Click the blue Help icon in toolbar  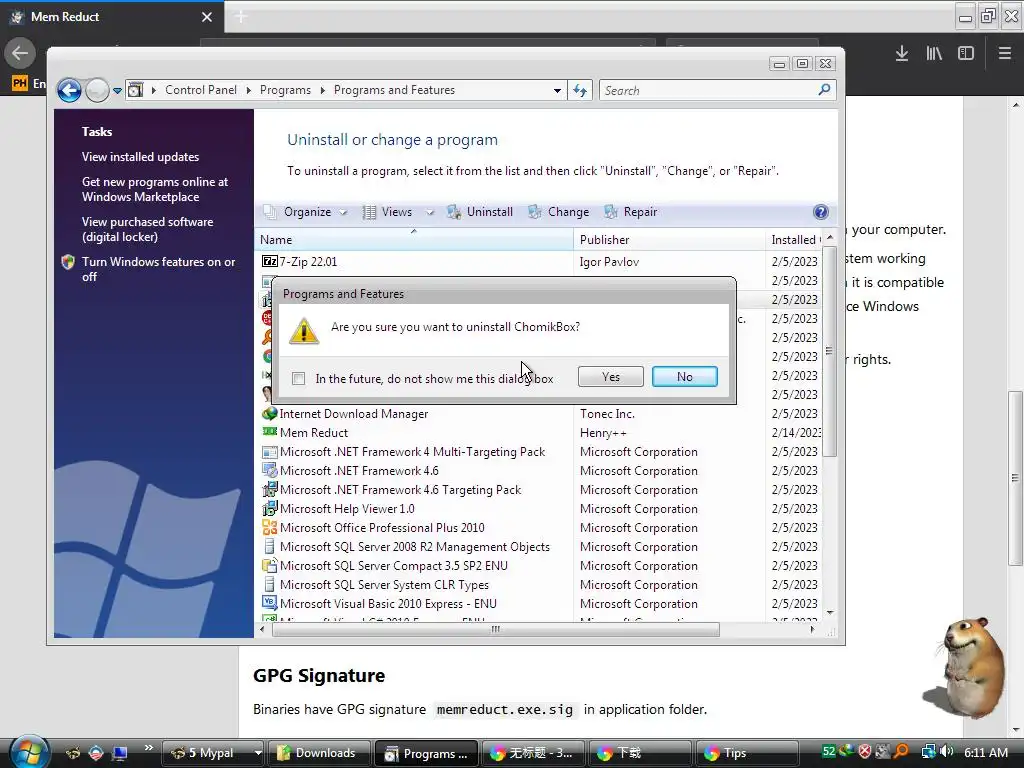pos(820,212)
